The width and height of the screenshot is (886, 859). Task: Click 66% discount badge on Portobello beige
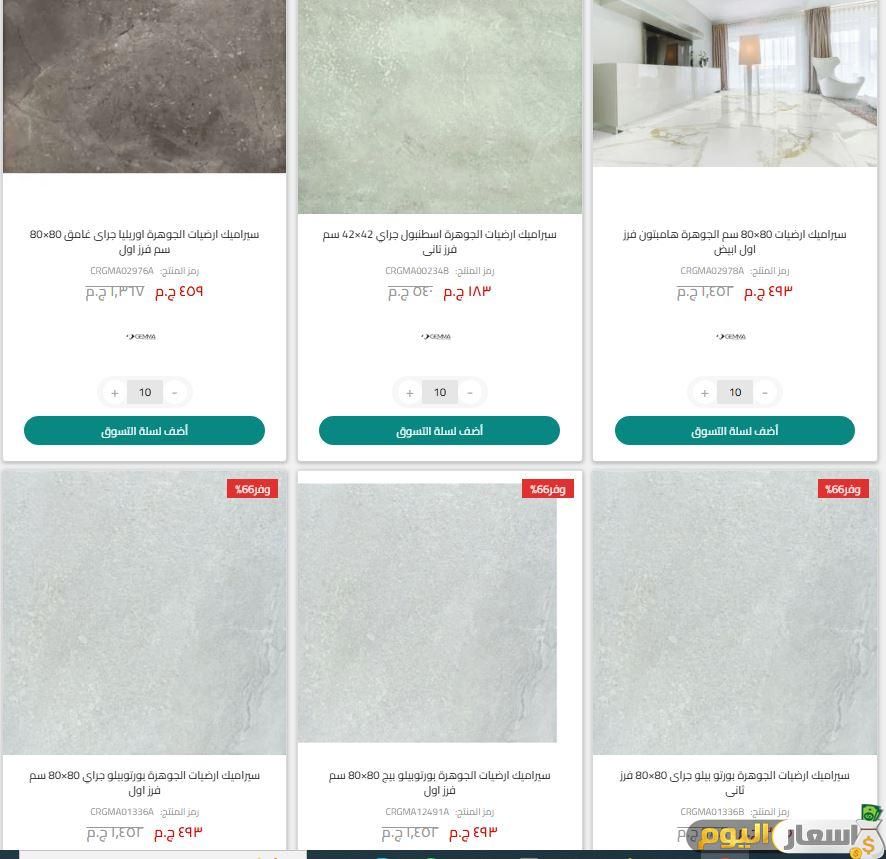[x=548, y=489]
